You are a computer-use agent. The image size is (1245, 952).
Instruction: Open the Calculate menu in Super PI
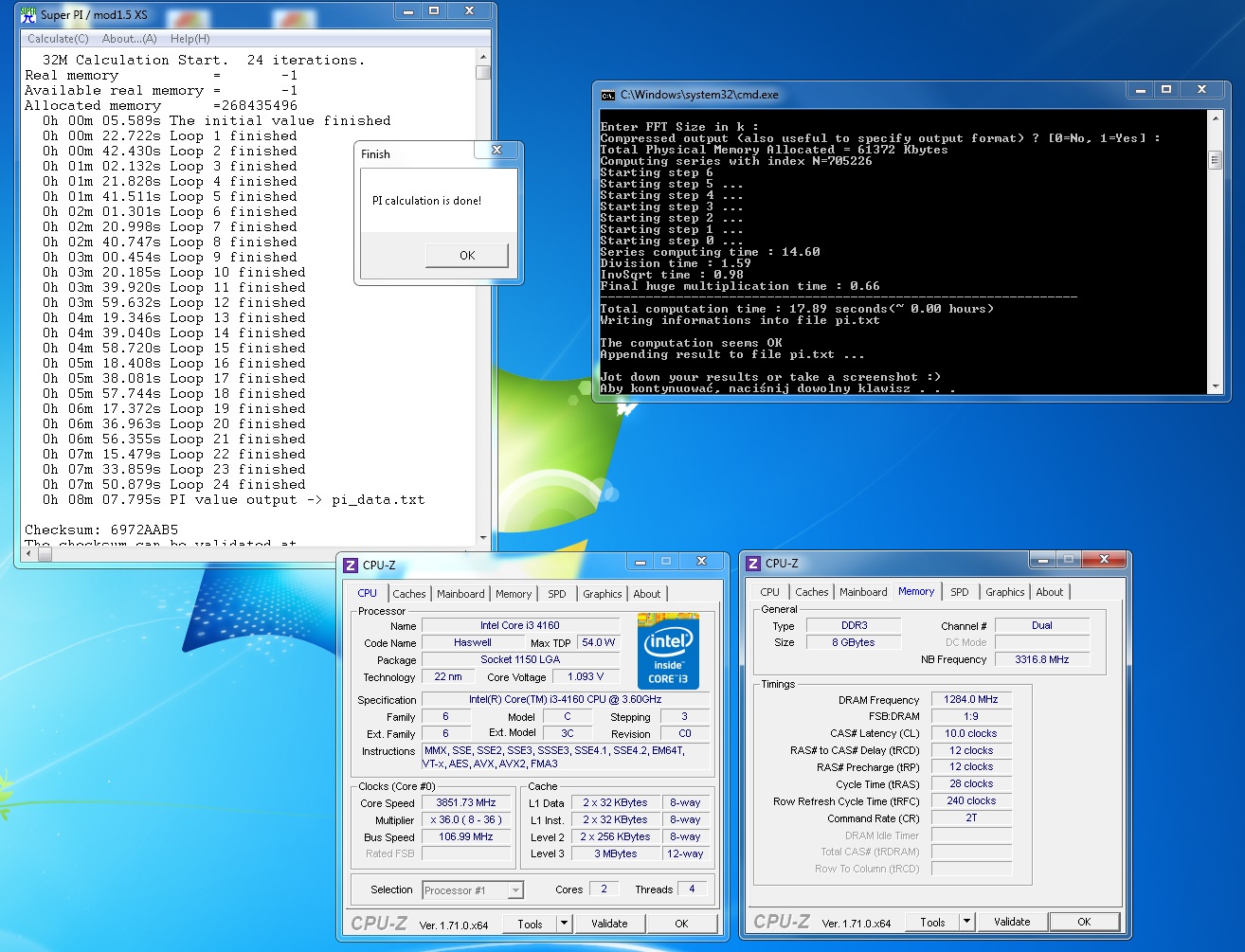click(x=58, y=39)
